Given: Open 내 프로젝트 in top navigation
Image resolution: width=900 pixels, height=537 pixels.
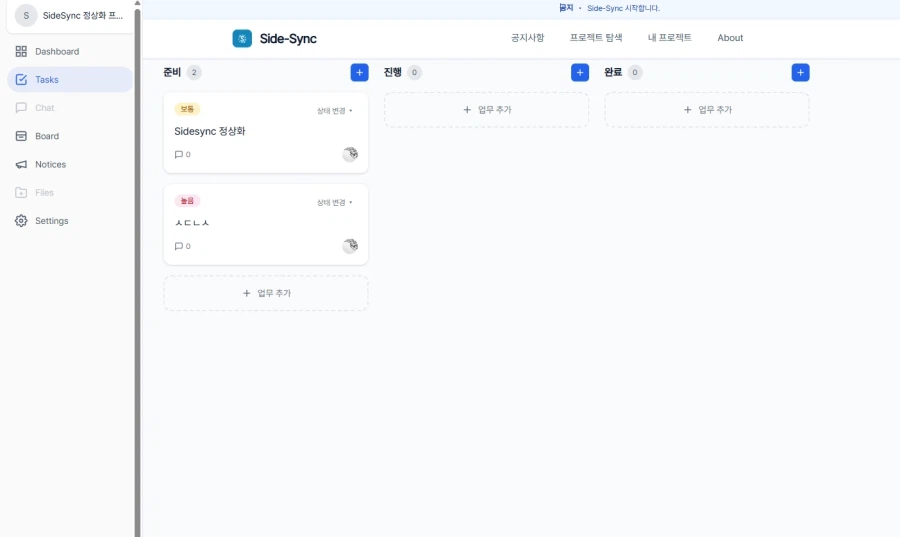Looking at the screenshot, I should click(x=670, y=38).
